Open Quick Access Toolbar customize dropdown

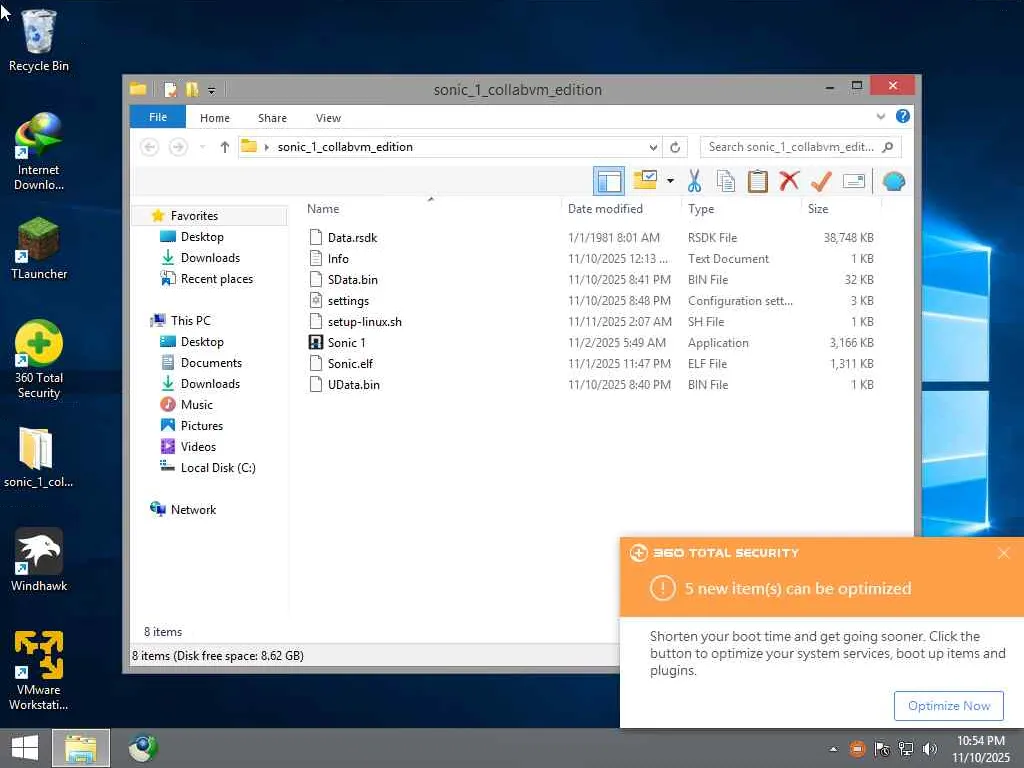pos(212,90)
